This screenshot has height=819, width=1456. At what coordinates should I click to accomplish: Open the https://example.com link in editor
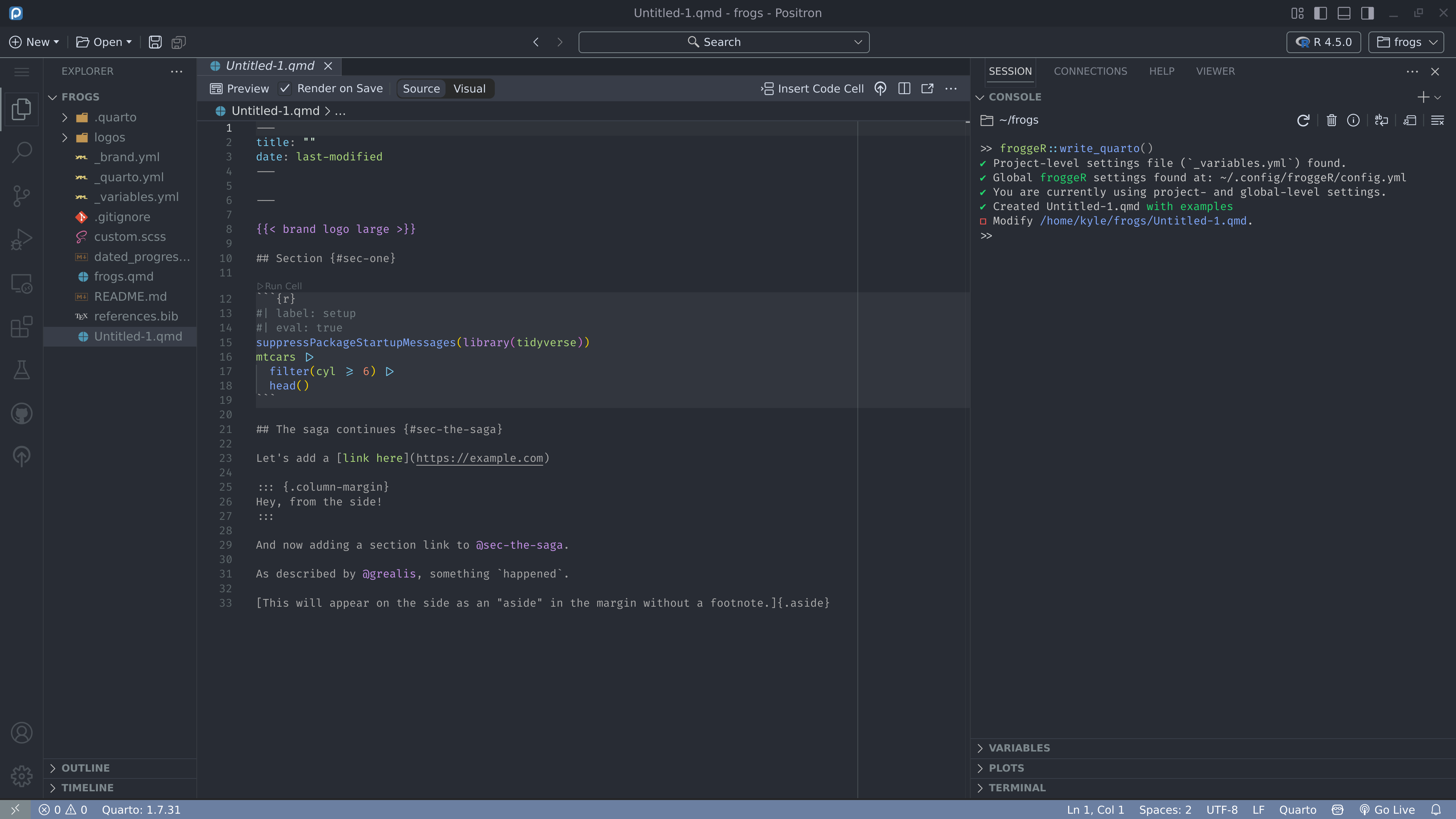coord(479,458)
